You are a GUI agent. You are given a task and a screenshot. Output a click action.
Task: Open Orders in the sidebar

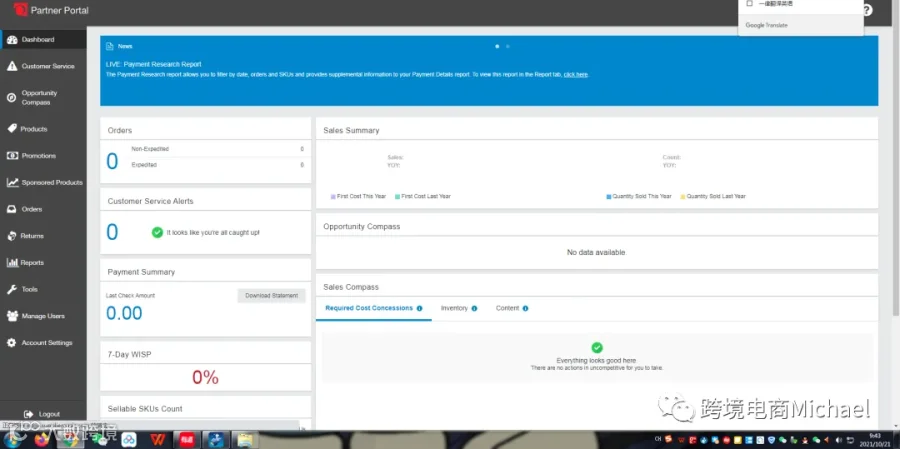[x=43, y=209]
